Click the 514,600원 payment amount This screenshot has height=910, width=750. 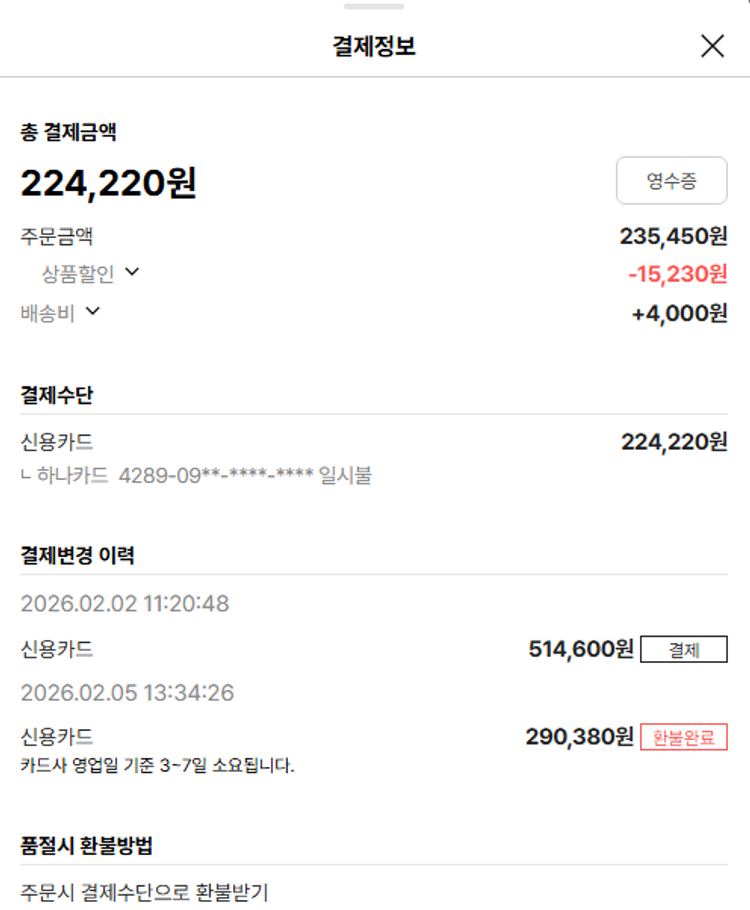(x=580, y=650)
